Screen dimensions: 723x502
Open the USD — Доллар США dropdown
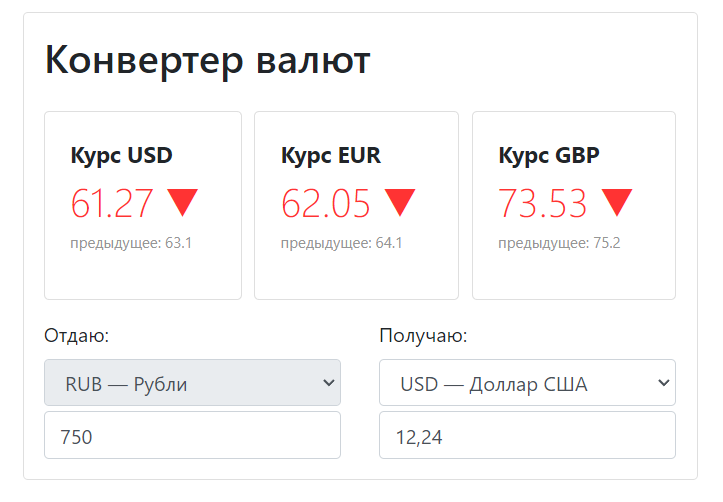(527, 383)
